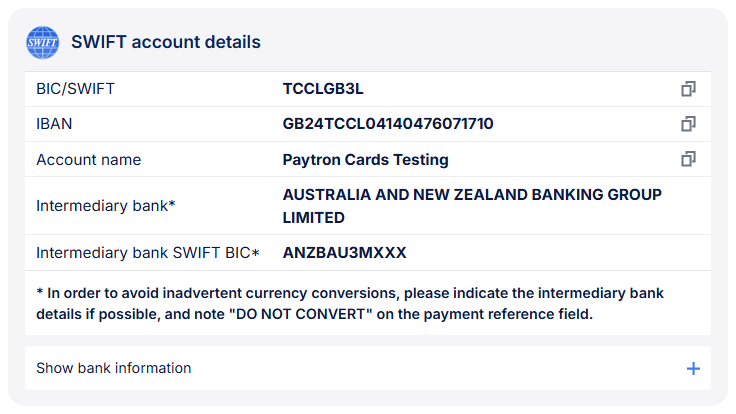Screen dimensions: 736x414
Task: Copy the account name
Action: [x=688, y=159]
